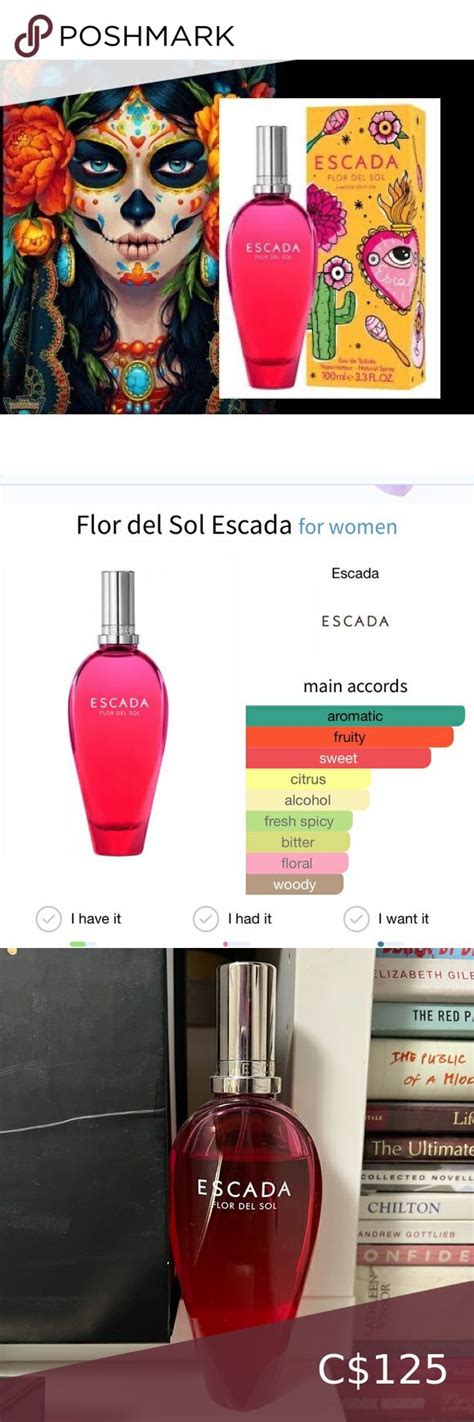Select the citrus accord bar

[x=308, y=779]
